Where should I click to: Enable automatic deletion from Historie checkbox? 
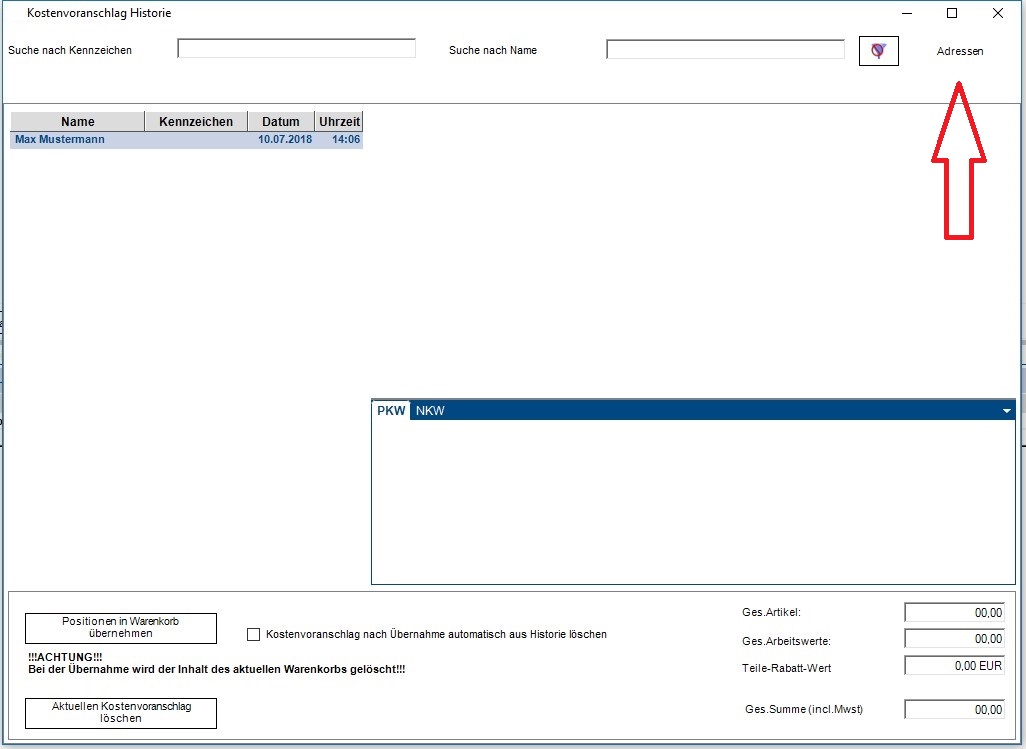tap(253, 635)
